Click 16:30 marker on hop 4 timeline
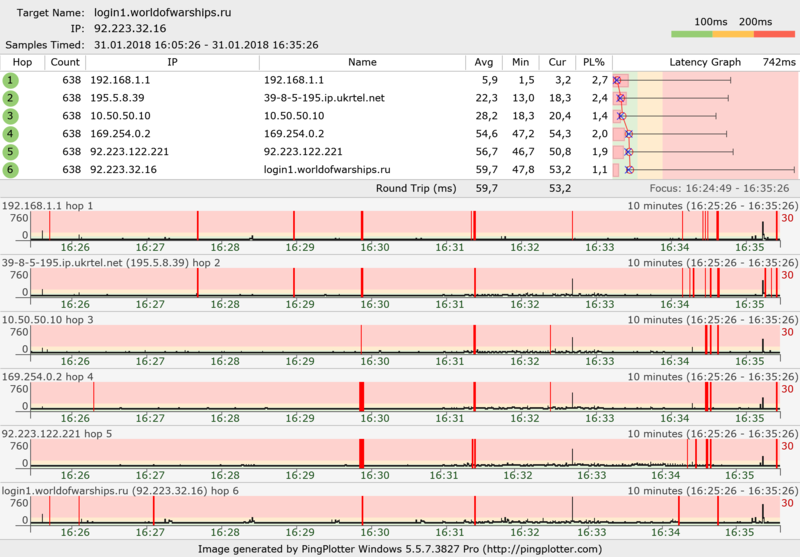Screen dimensions: 800x557 coord(375,418)
